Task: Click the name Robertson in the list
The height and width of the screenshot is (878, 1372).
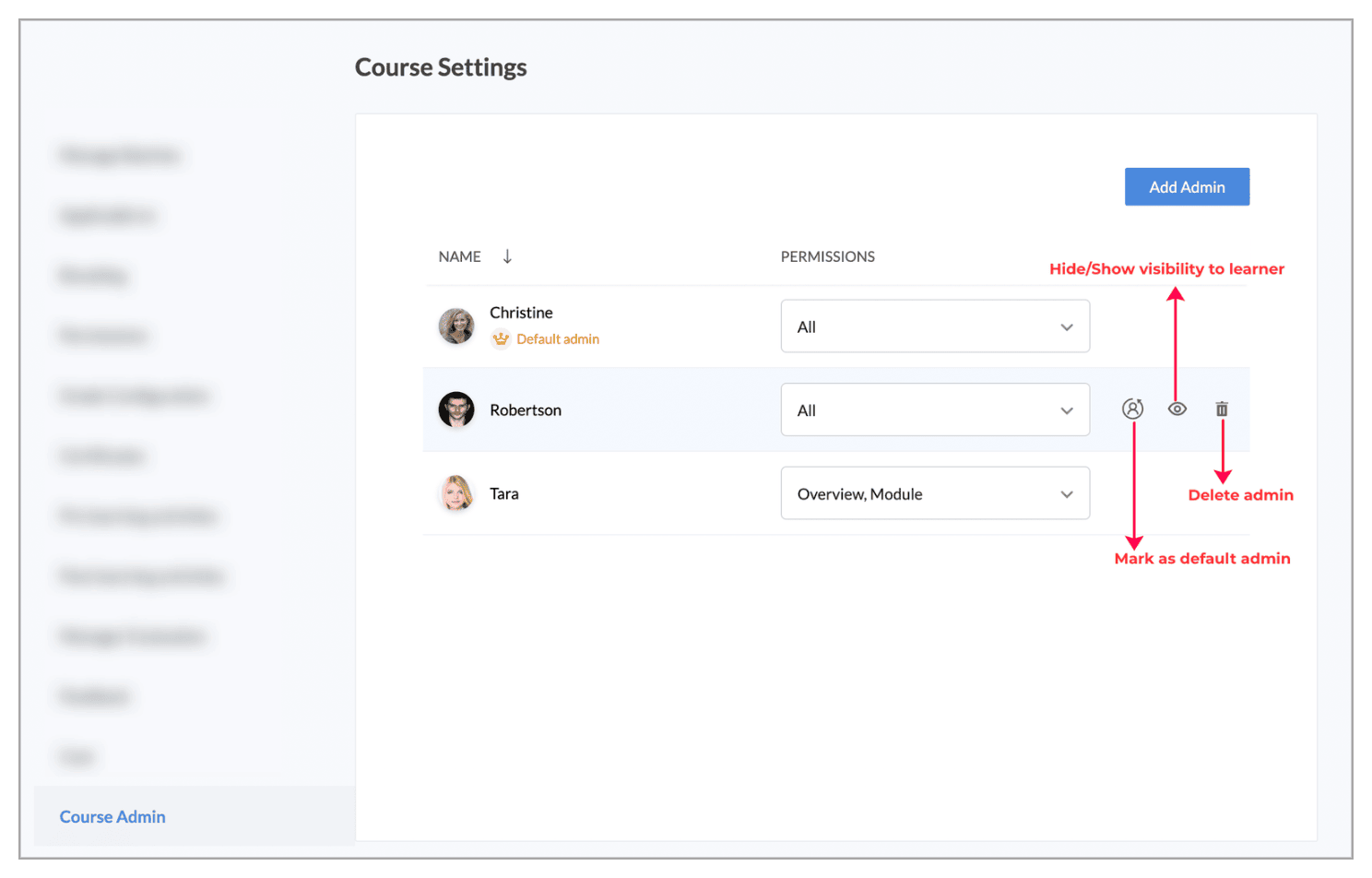Action: tap(526, 409)
